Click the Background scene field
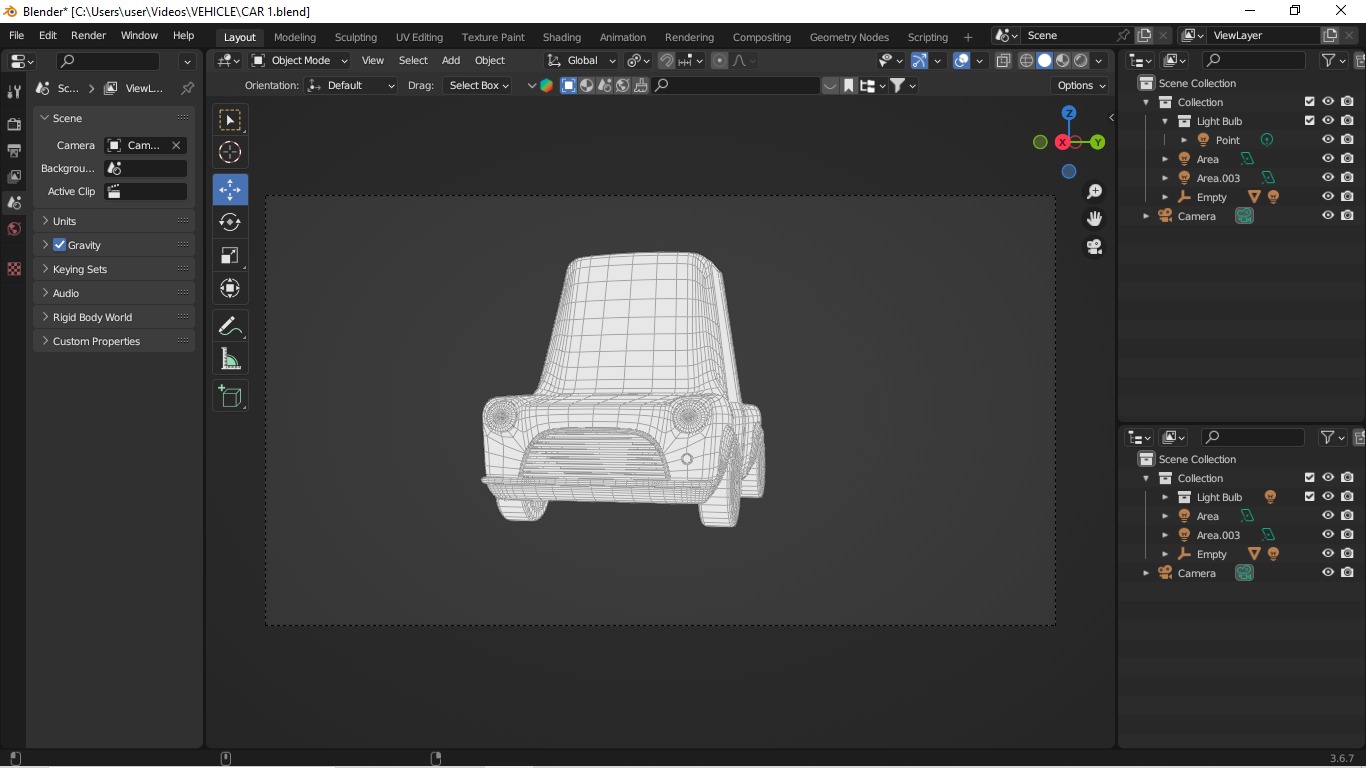This screenshot has height=768, width=1366. 146,168
